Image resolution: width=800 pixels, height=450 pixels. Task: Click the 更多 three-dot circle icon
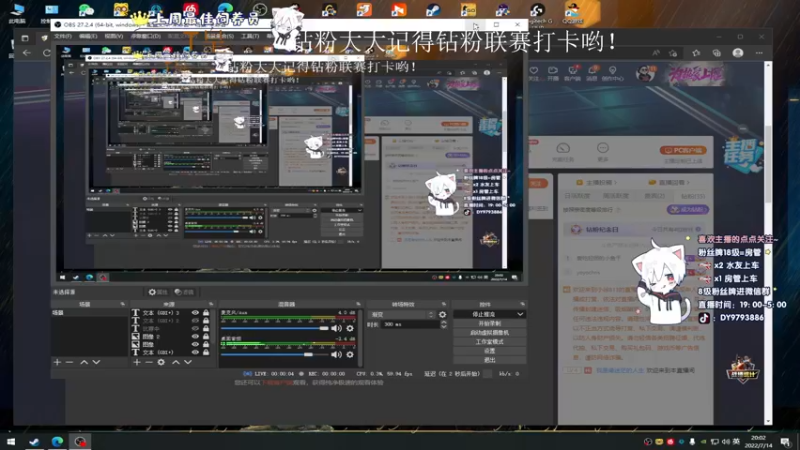coord(603,148)
